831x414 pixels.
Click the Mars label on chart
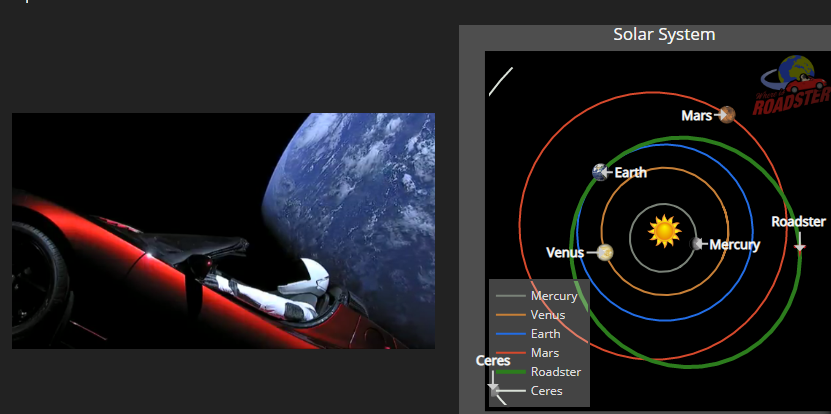click(x=696, y=116)
